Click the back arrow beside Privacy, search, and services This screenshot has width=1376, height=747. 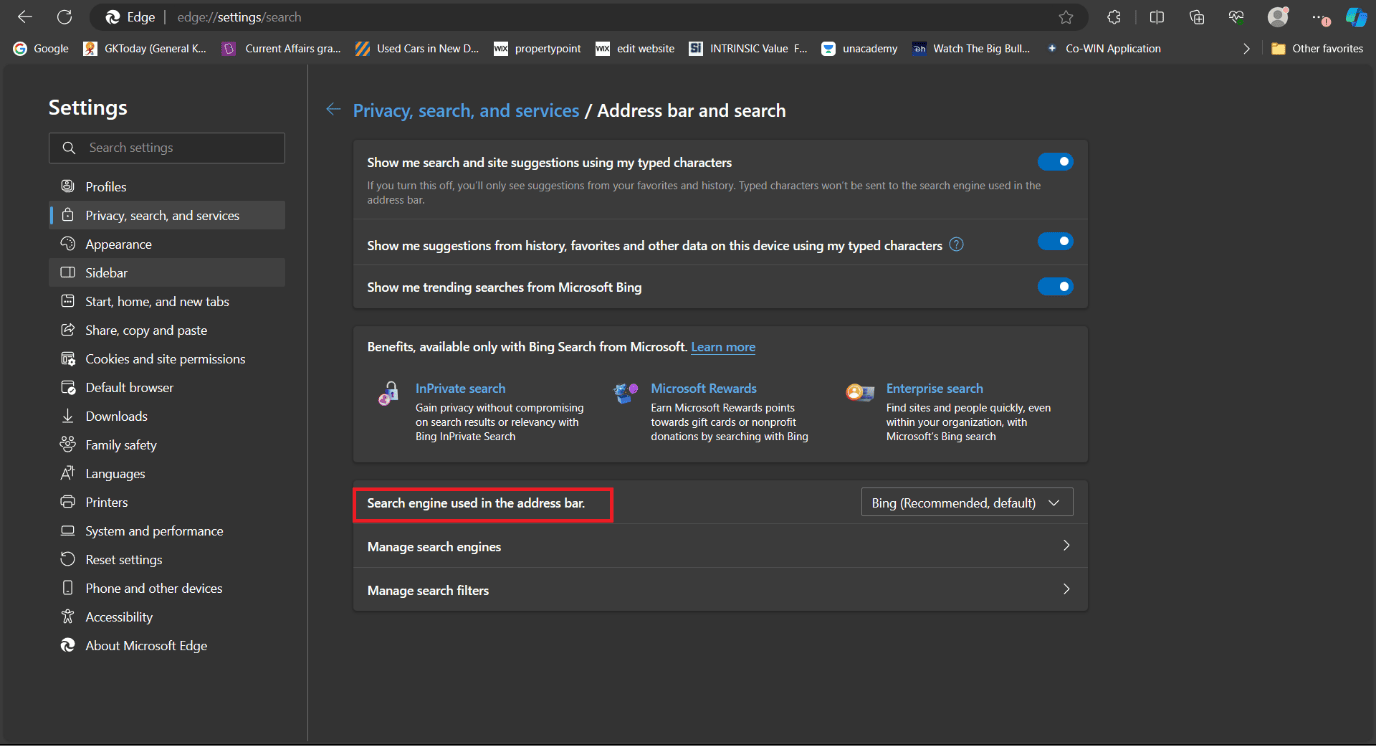pyautogui.click(x=334, y=110)
